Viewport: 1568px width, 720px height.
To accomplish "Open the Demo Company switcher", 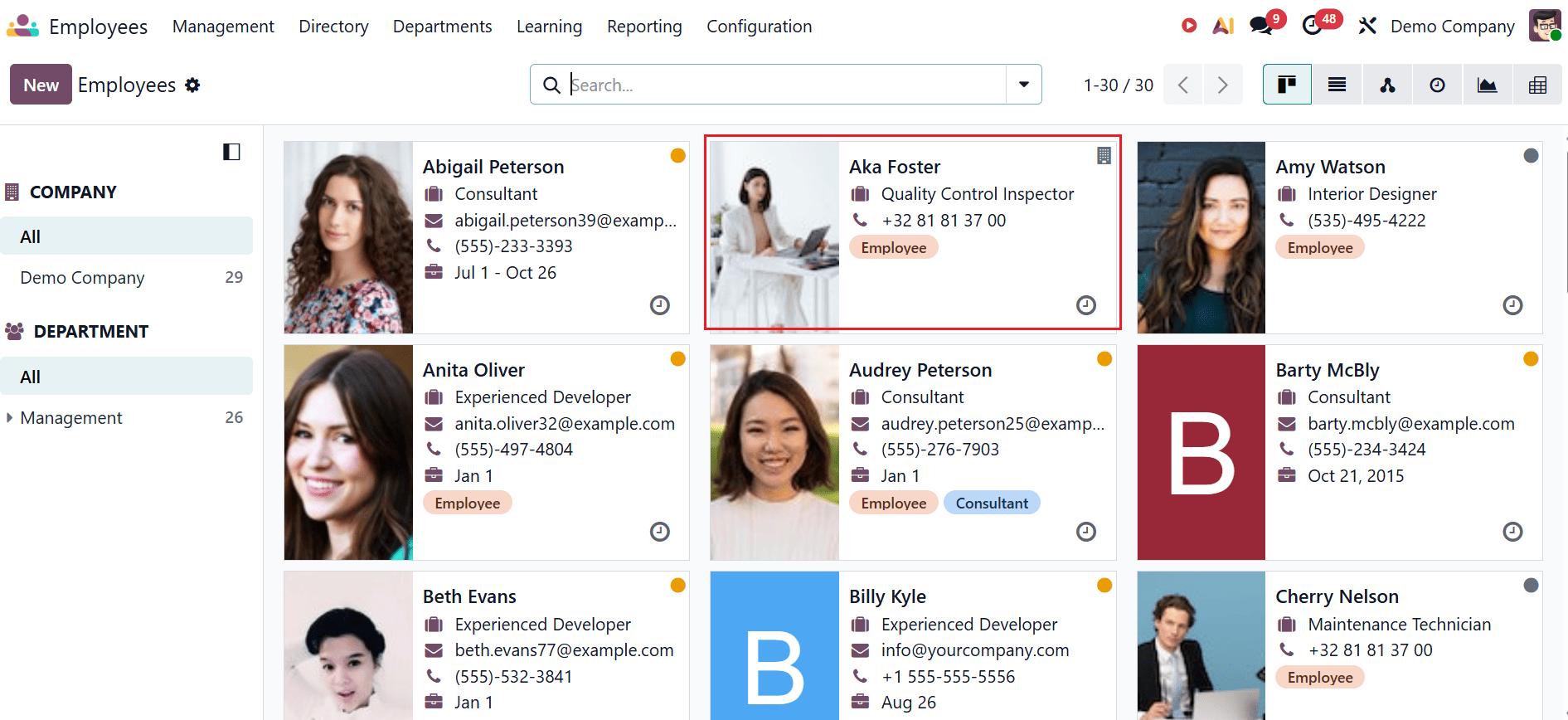I will coord(1453,26).
